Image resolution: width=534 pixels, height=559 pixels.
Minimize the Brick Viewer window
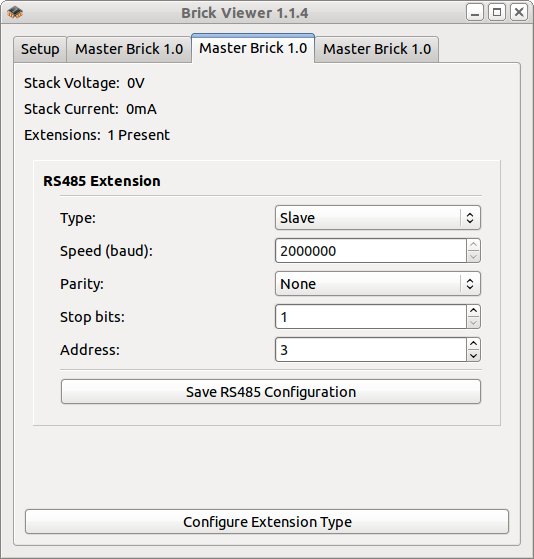click(x=475, y=12)
